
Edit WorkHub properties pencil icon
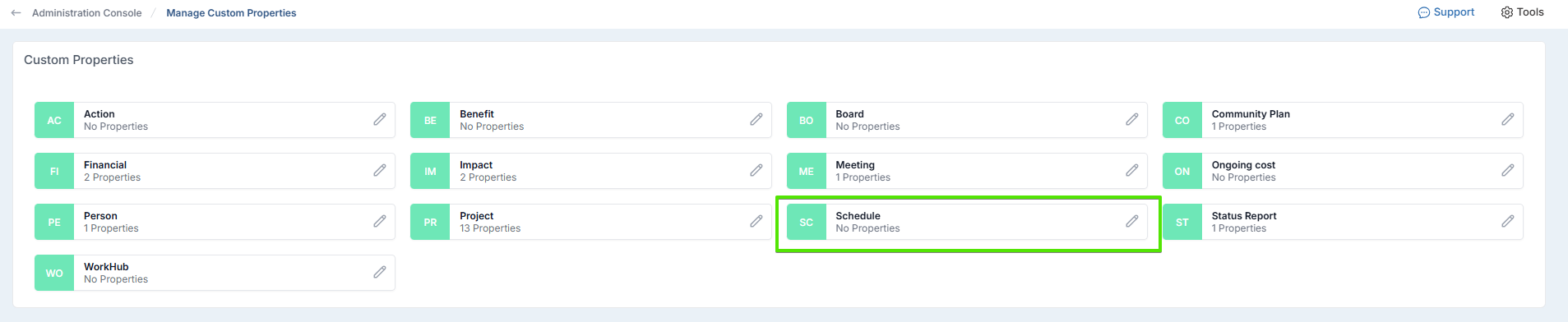pos(380,273)
